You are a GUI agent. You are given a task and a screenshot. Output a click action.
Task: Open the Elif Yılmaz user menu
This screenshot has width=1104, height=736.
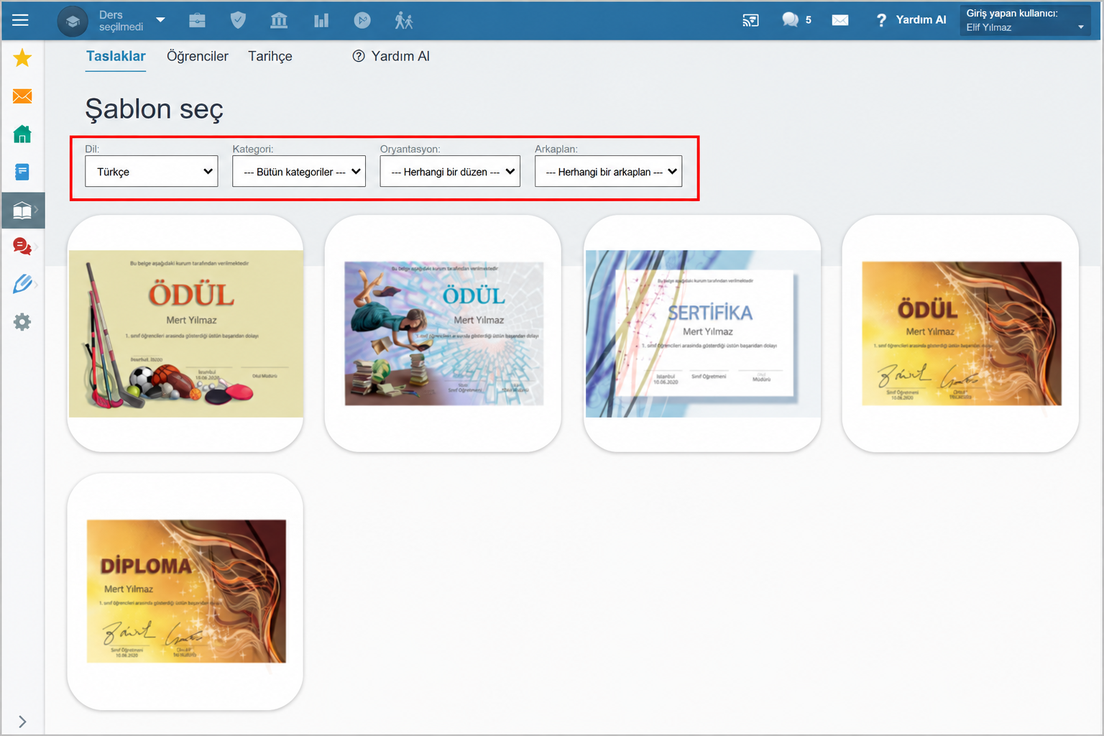click(x=1024, y=20)
